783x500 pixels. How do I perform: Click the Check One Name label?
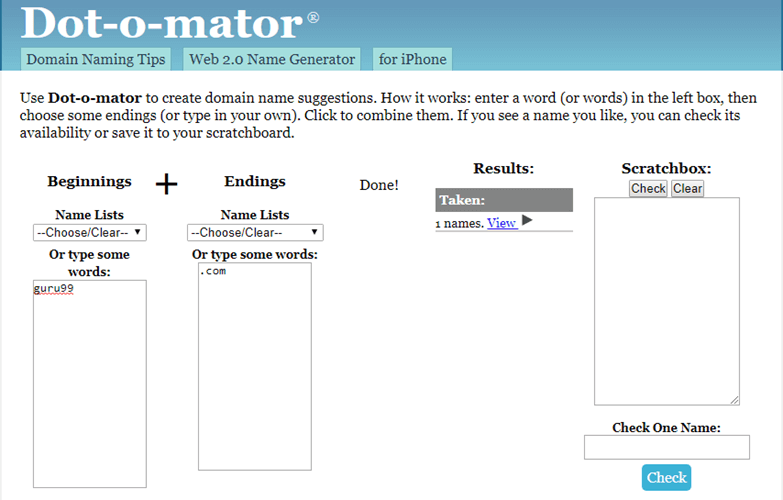coord(666,428)
